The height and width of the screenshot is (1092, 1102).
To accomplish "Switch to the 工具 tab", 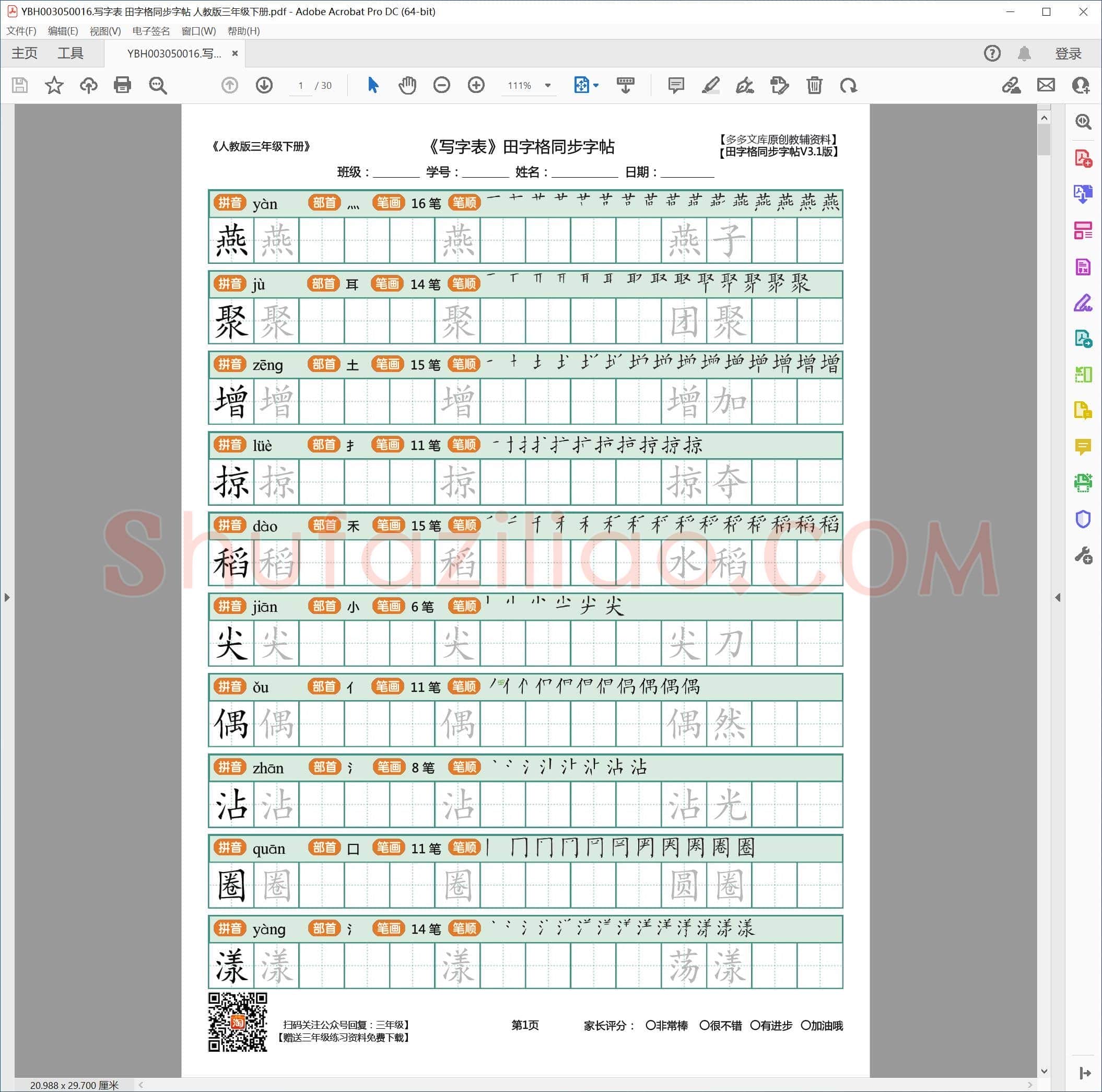I will point(70,54).
